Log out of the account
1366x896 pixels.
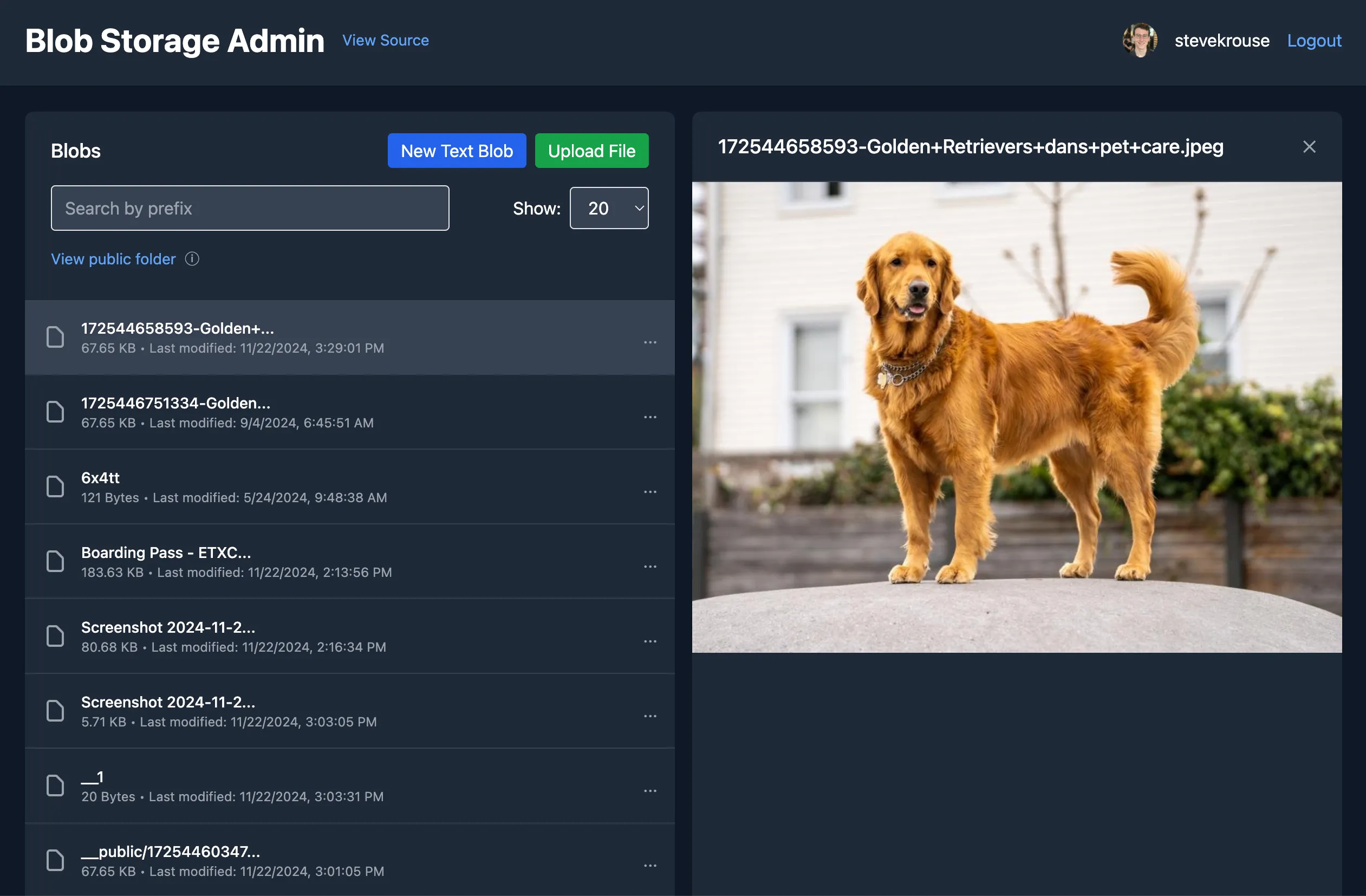(x=1314, y=40)
